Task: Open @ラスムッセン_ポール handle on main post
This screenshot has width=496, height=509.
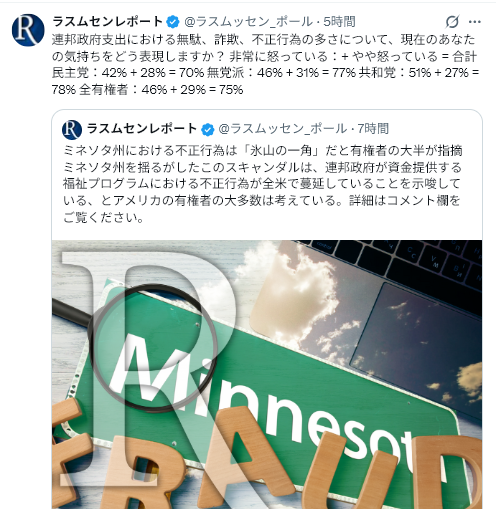Action: pos(248,22)
